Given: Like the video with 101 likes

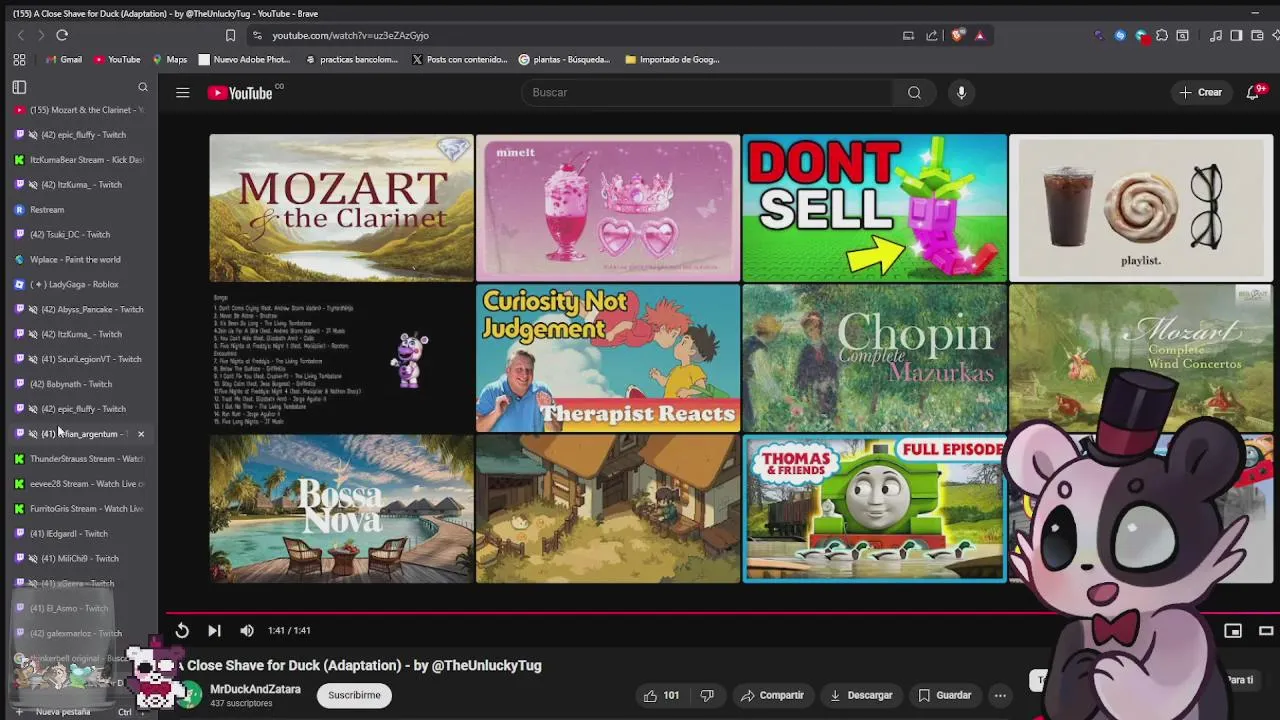Looking at the screenshot, I should (x=661, y=695).
